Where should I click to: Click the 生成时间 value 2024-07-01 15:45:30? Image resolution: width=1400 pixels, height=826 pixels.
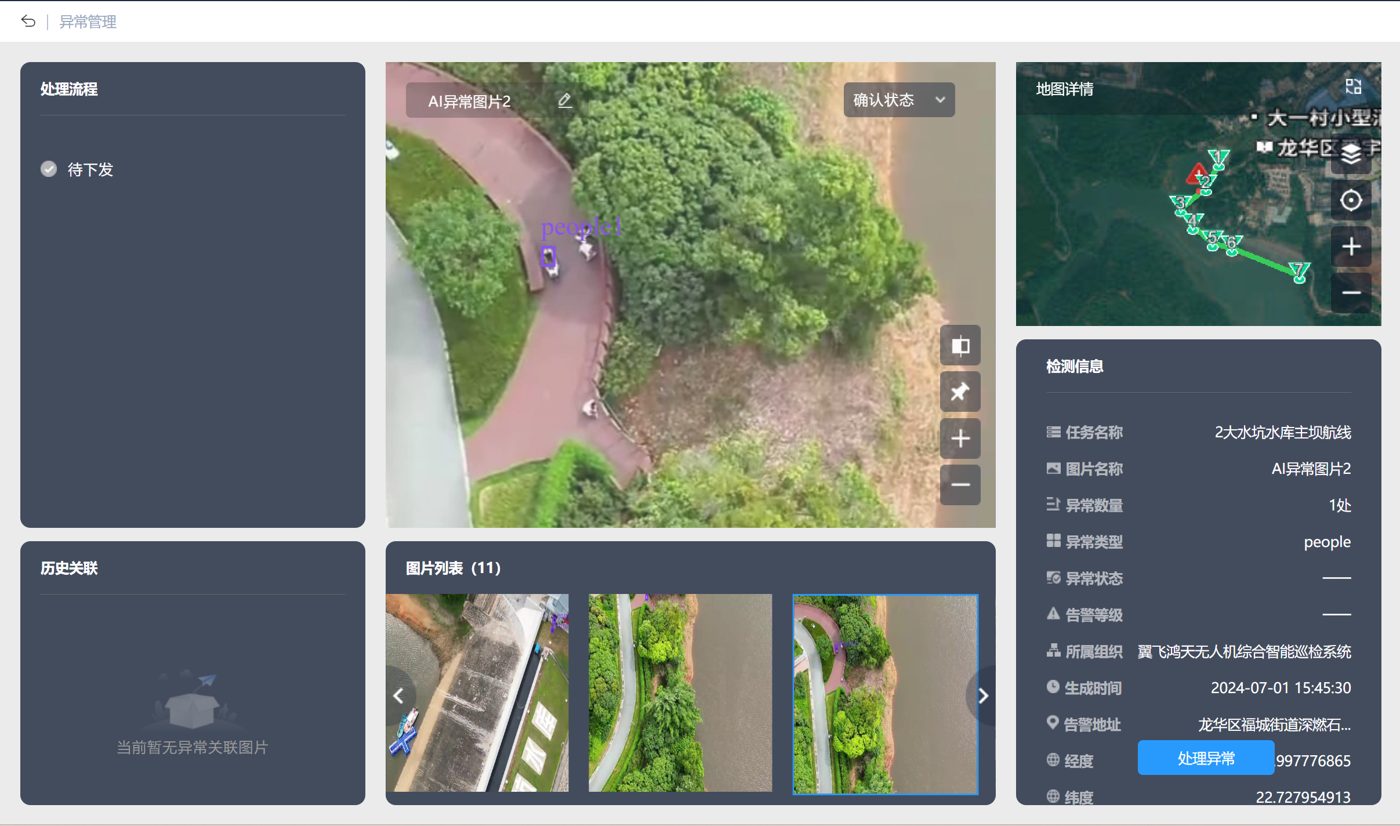pos(1281,688)
